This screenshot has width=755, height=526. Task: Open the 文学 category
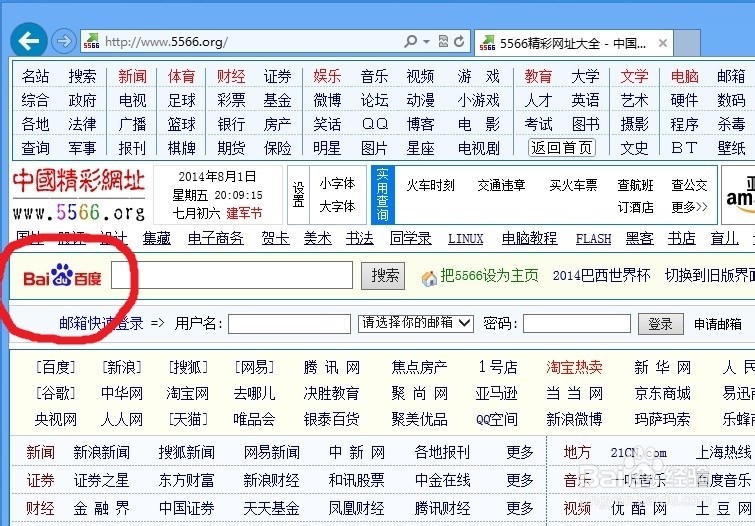click(x=634, y=76)
